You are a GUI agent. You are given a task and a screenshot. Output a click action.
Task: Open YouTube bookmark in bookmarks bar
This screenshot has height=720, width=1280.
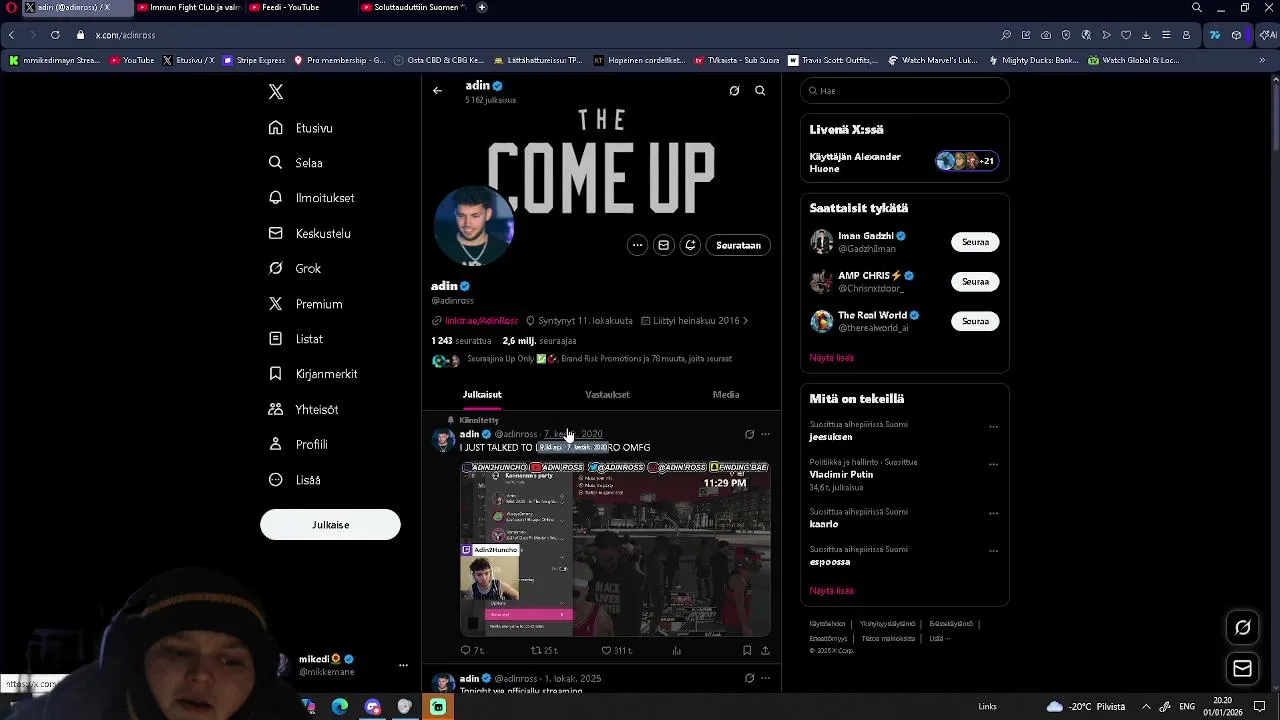132,60
